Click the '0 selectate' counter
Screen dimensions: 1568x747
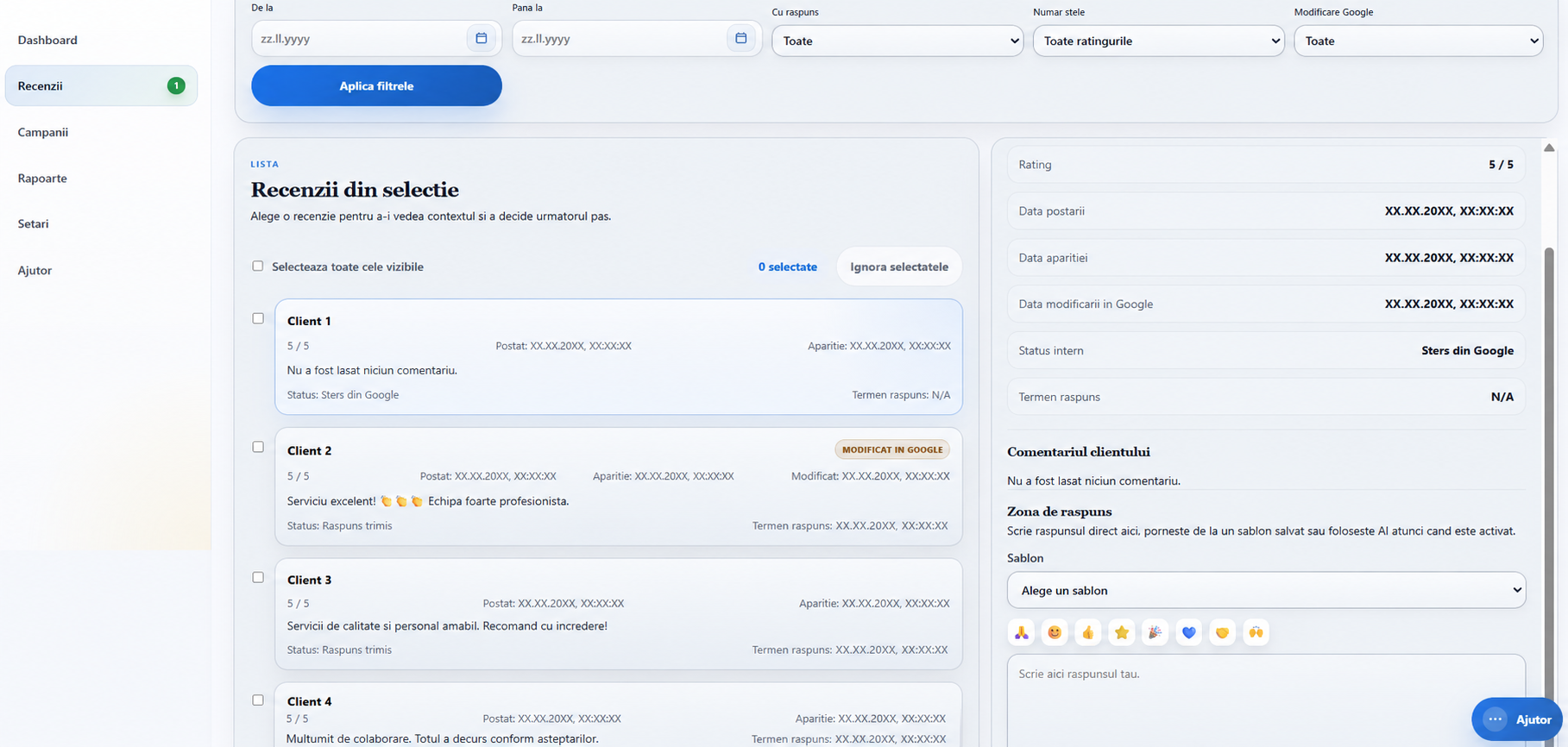(x=787, y=267)
